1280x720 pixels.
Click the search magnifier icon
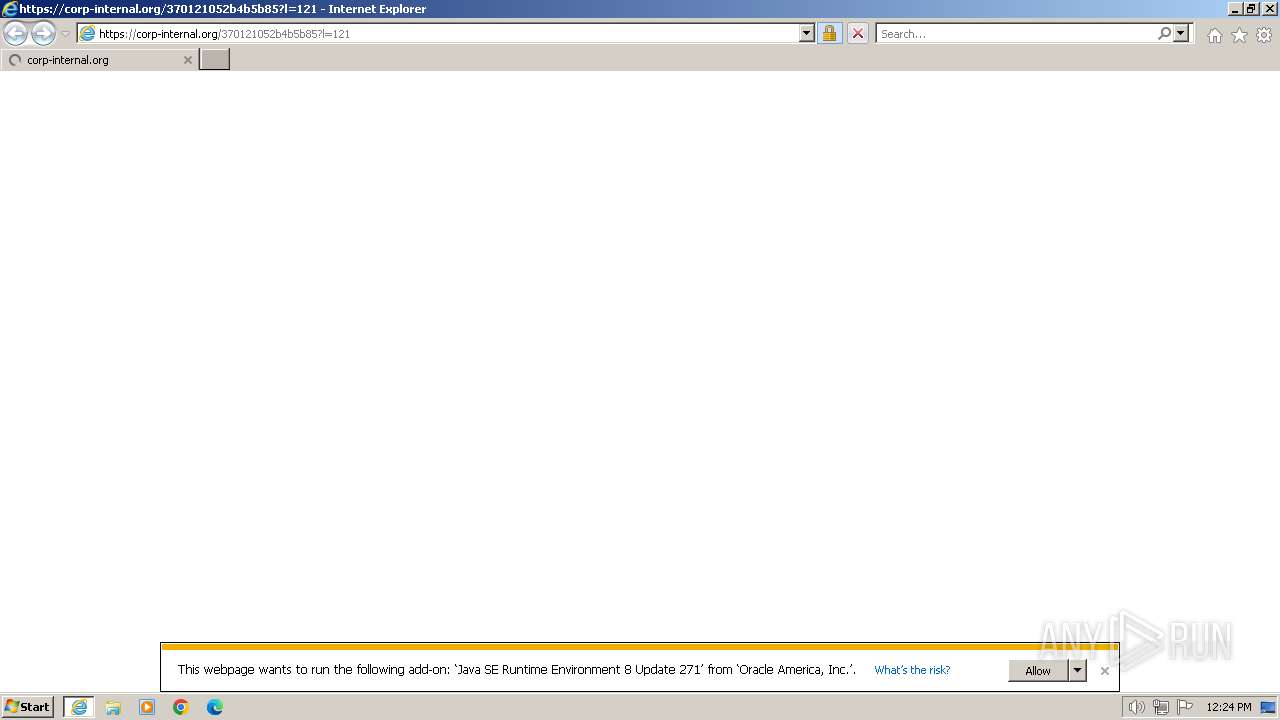(1164, 33)
